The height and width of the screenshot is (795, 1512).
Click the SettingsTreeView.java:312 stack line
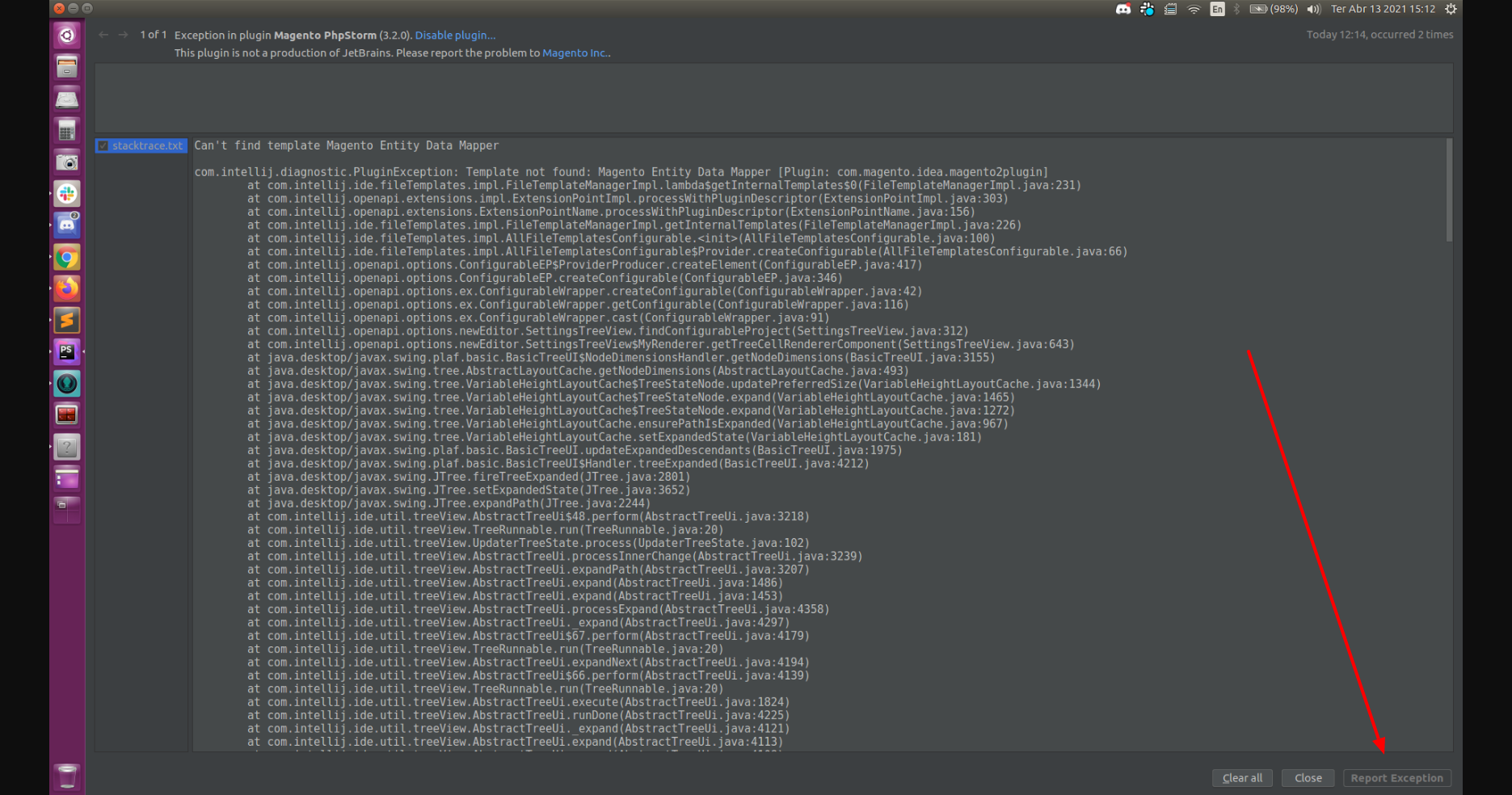click(x=608, y=331)
